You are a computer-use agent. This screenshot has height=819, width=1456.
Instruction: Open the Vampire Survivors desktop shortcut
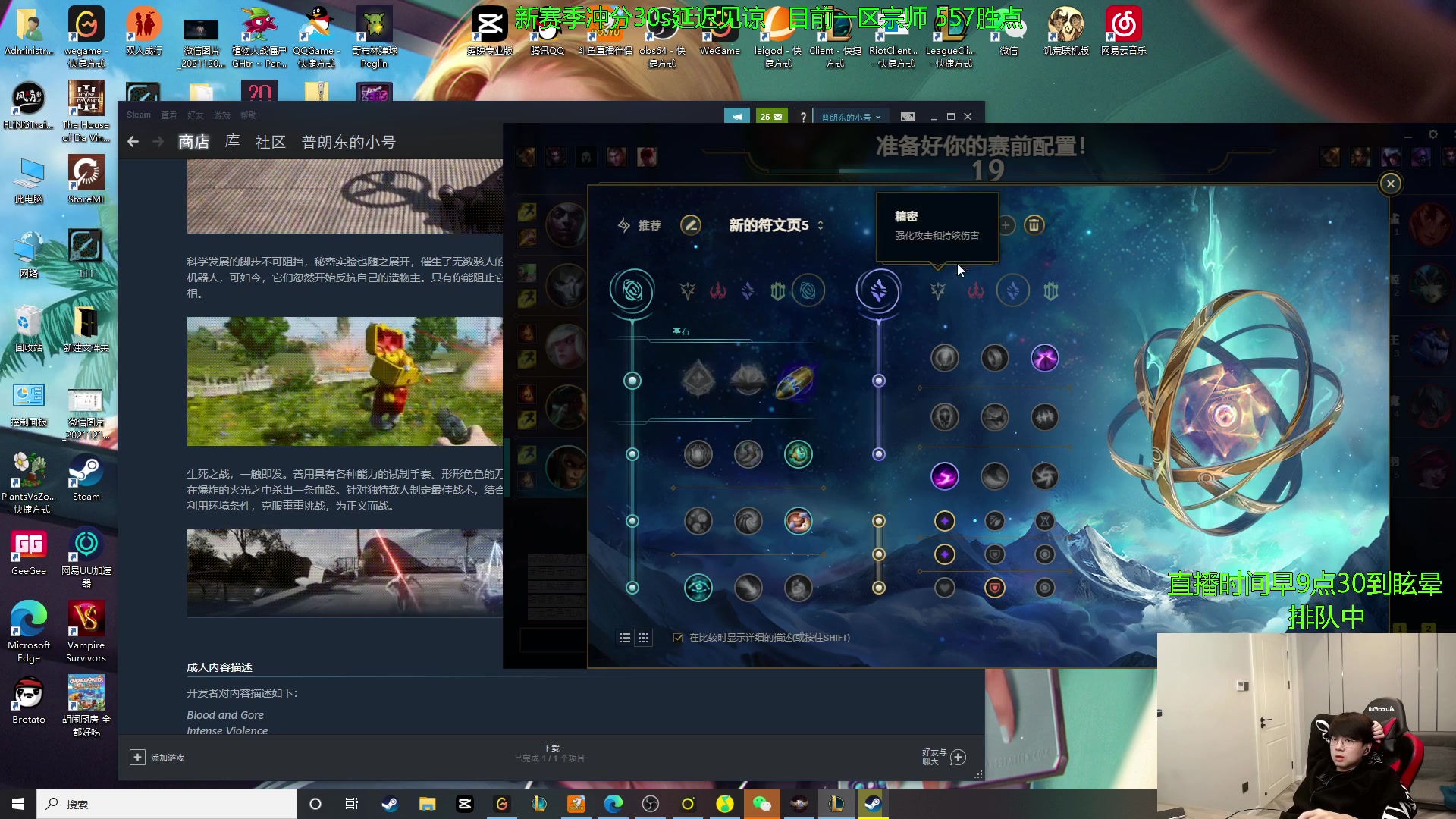pyautogui.click(x=86, y=632)
